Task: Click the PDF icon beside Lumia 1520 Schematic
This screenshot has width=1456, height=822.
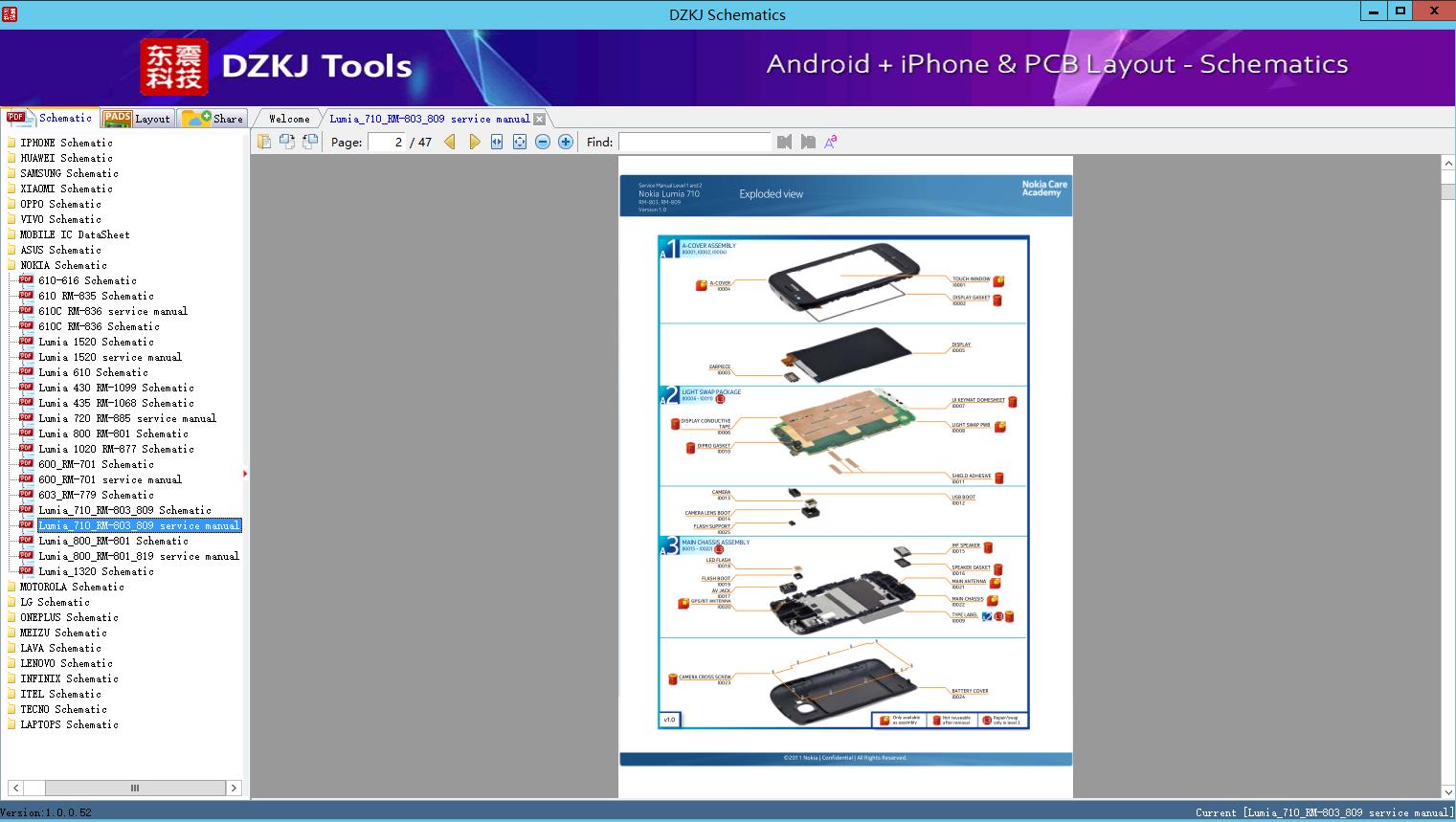Action: point(26,342)
